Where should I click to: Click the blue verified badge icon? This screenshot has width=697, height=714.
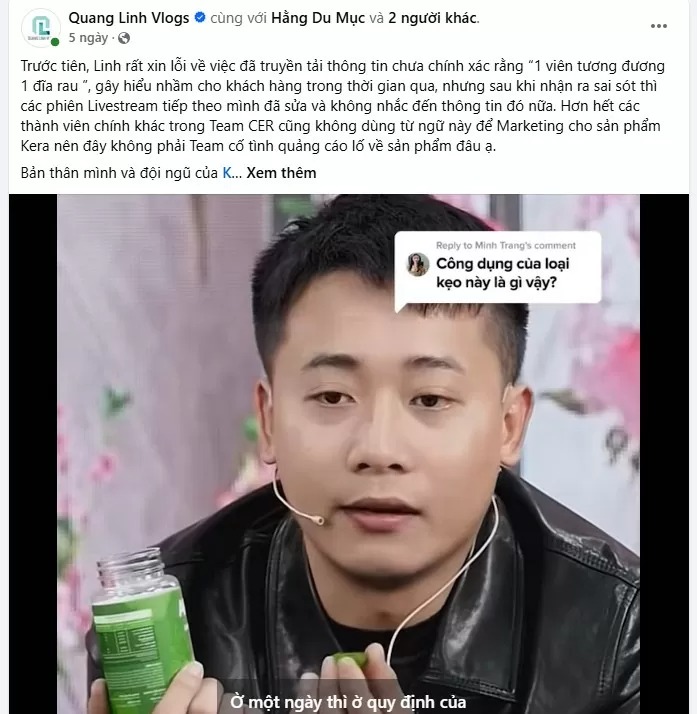point(200,18)
